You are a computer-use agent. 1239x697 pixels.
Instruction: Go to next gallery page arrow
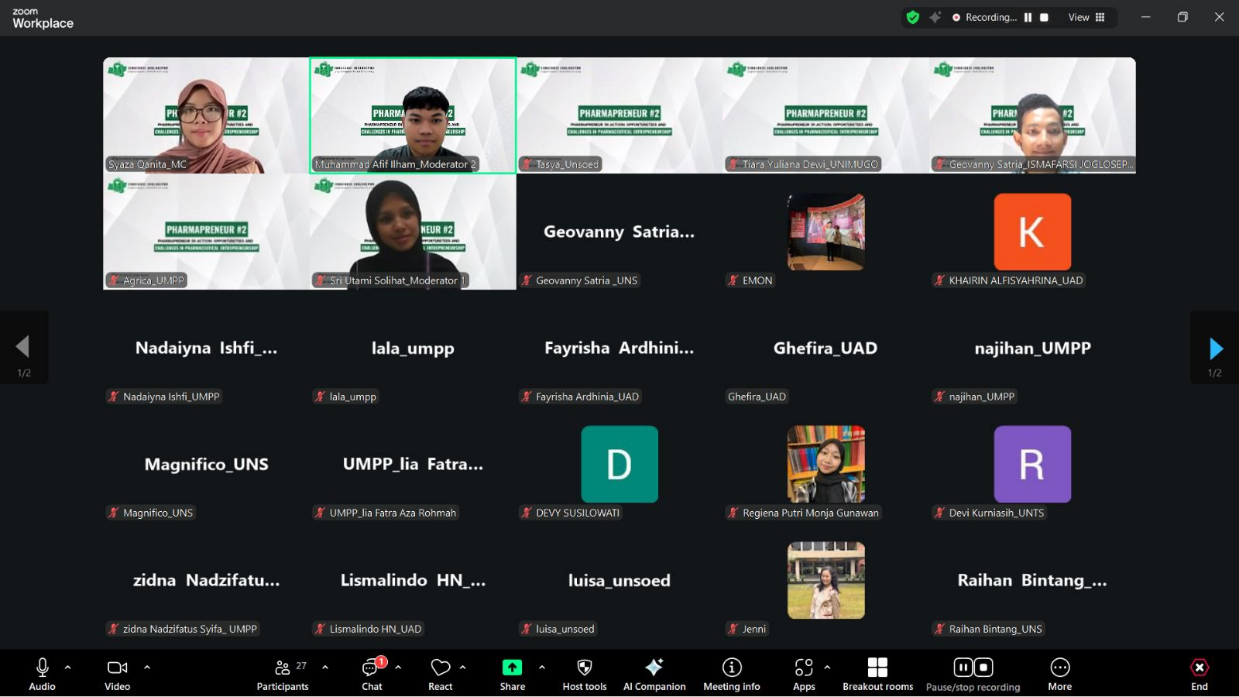click(1215, 348)
